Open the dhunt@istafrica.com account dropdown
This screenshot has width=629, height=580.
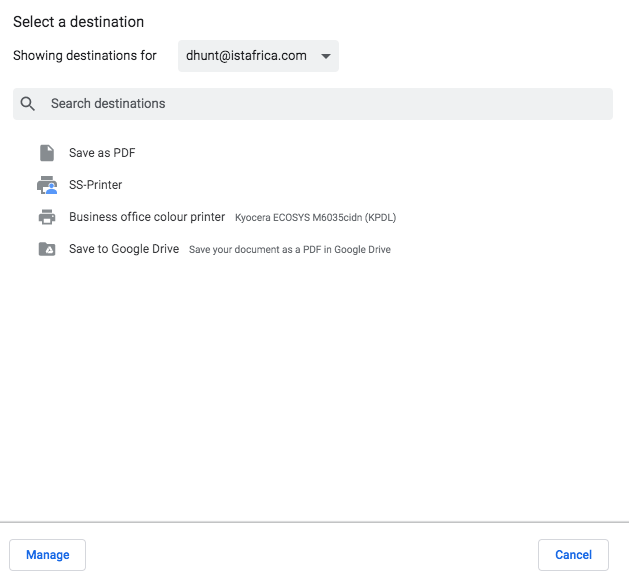pyautogui.click(x=258, y=56)
